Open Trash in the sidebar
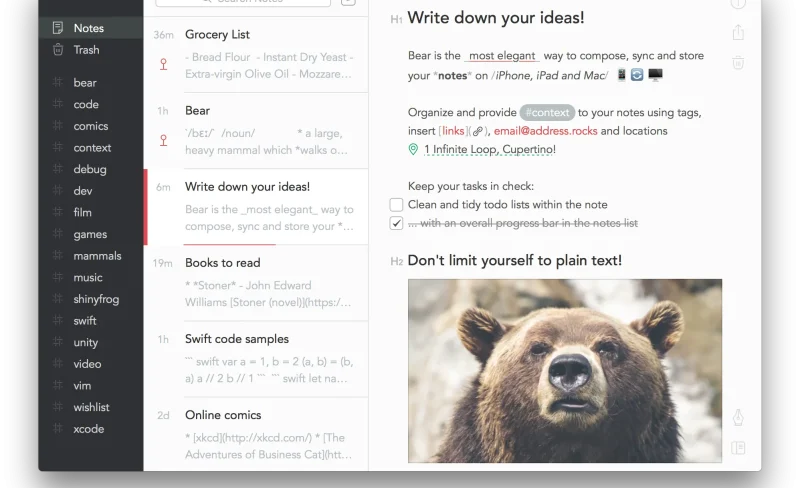Screen dimensions: 800x488 [x=86, y=50]
